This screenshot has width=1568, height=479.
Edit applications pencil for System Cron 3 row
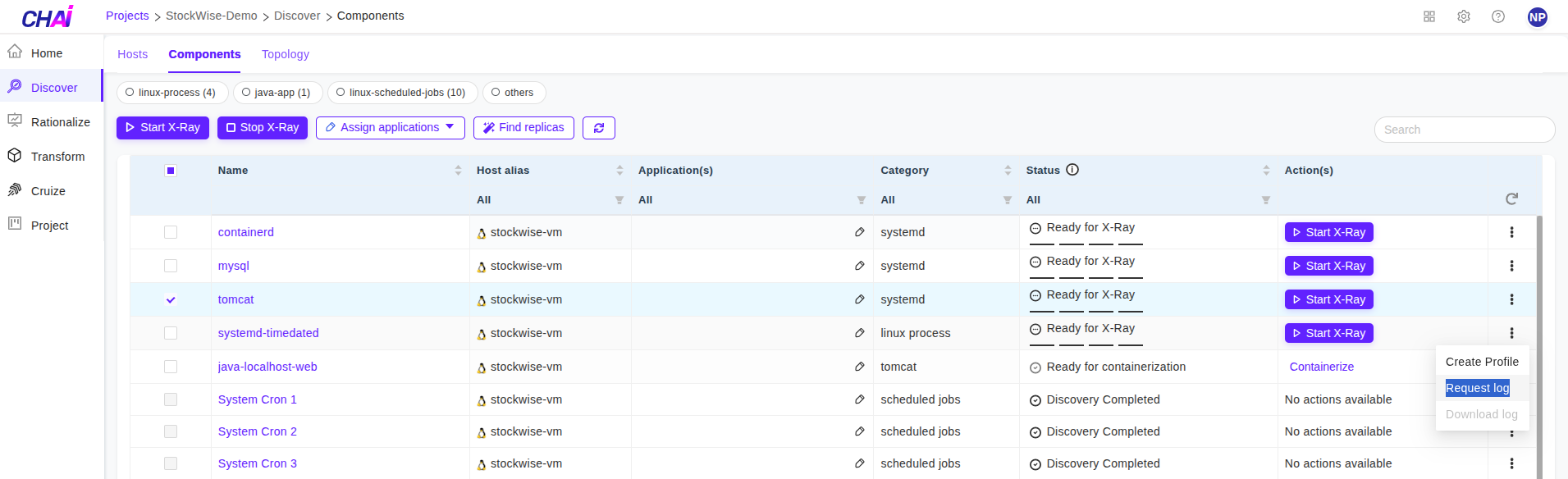pos(860,463)
